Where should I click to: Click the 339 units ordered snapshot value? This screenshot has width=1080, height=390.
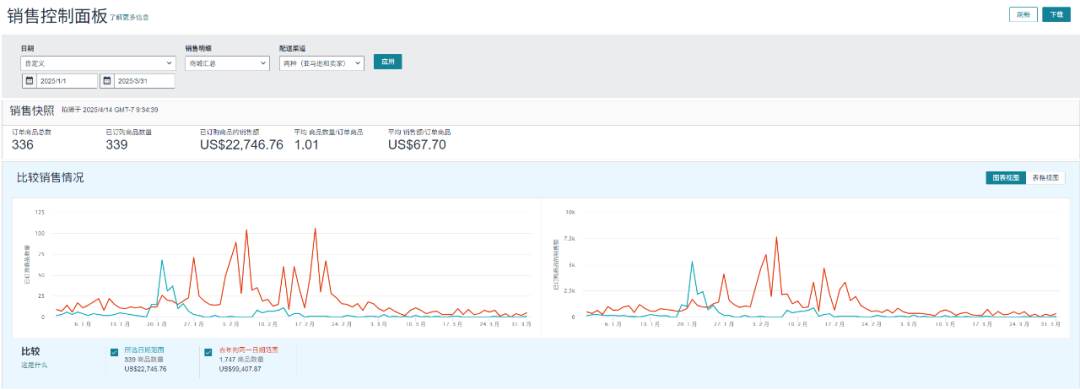(x=116, y=145)
